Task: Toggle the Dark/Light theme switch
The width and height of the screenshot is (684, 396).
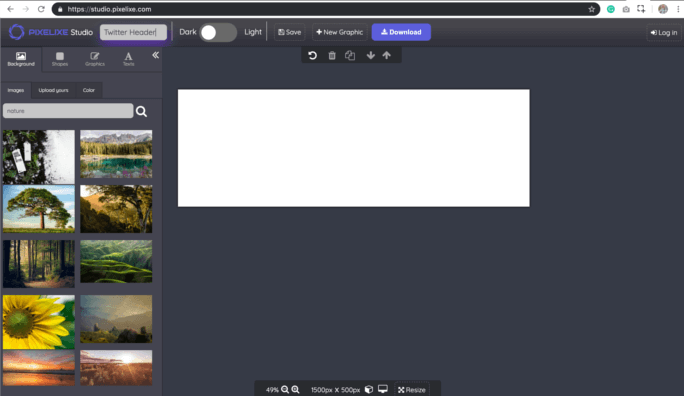Action: coord(218,32)
